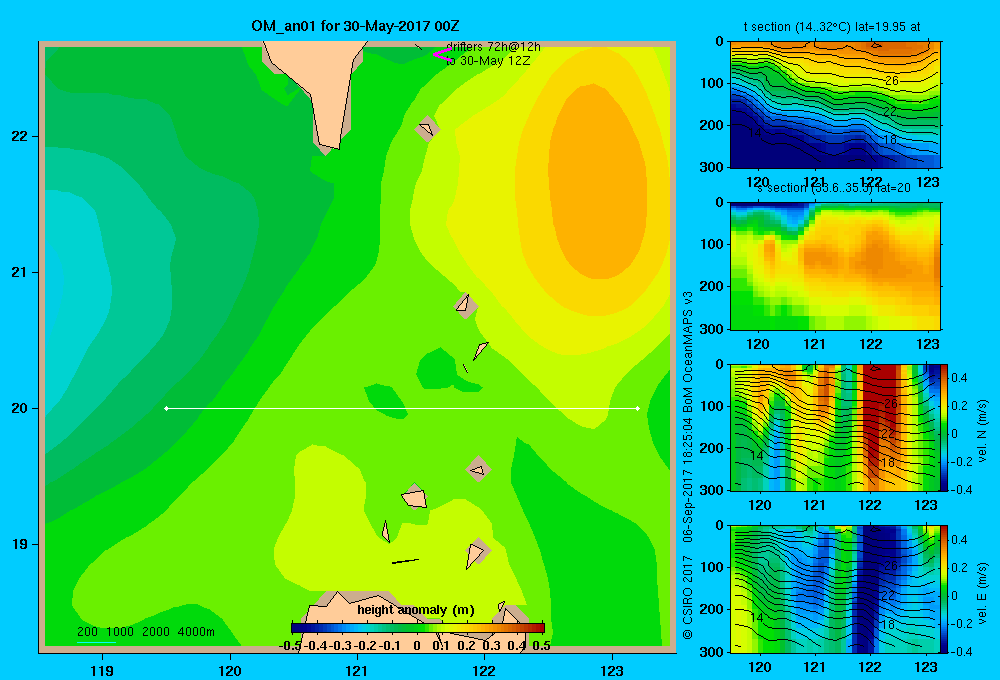Click the '0.4' tick on vel. N colorbar

(959, 378)
